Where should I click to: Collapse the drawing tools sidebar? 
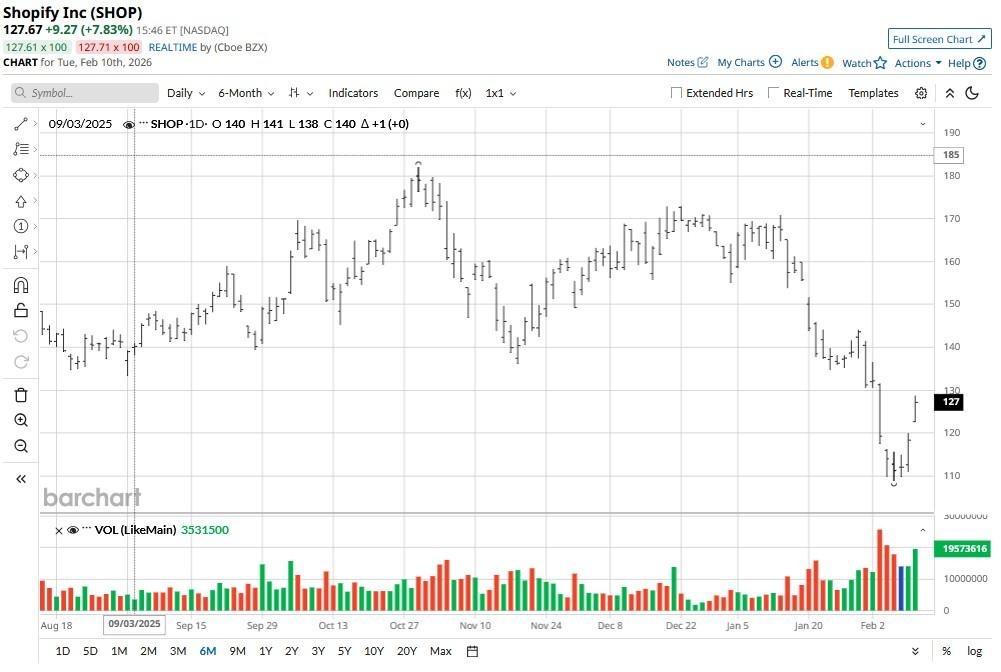point(20,479)
